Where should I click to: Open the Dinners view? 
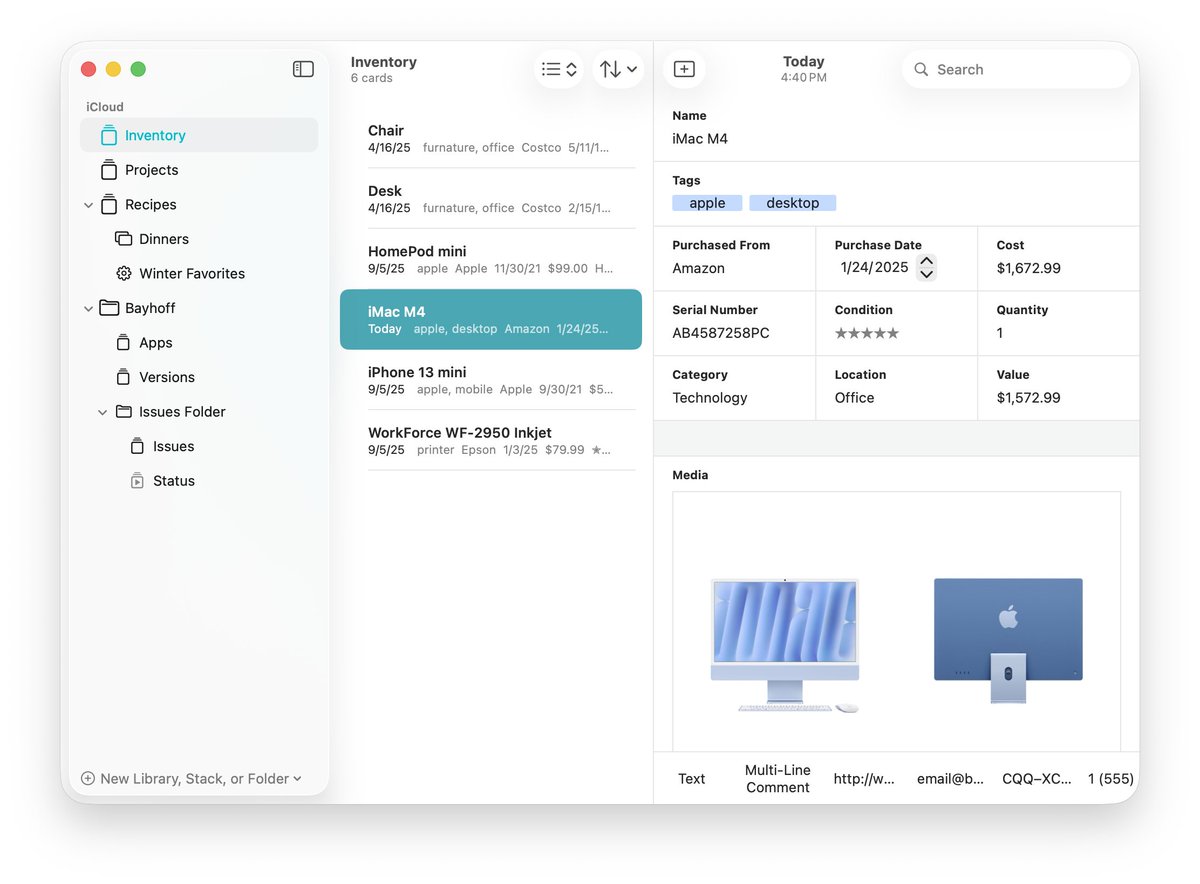coord(199,239)
